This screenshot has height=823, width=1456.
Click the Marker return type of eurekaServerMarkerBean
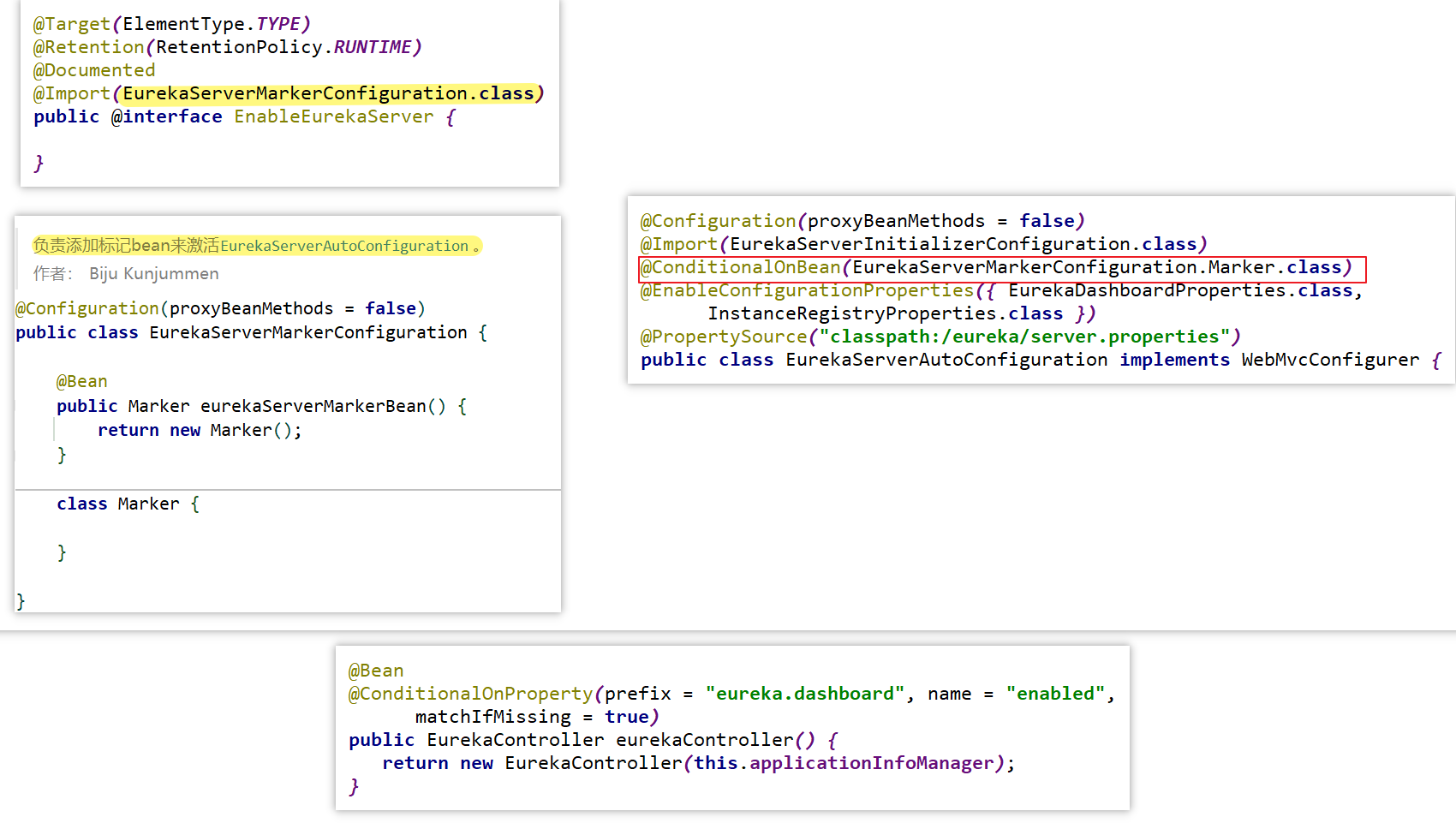[158, 406]
